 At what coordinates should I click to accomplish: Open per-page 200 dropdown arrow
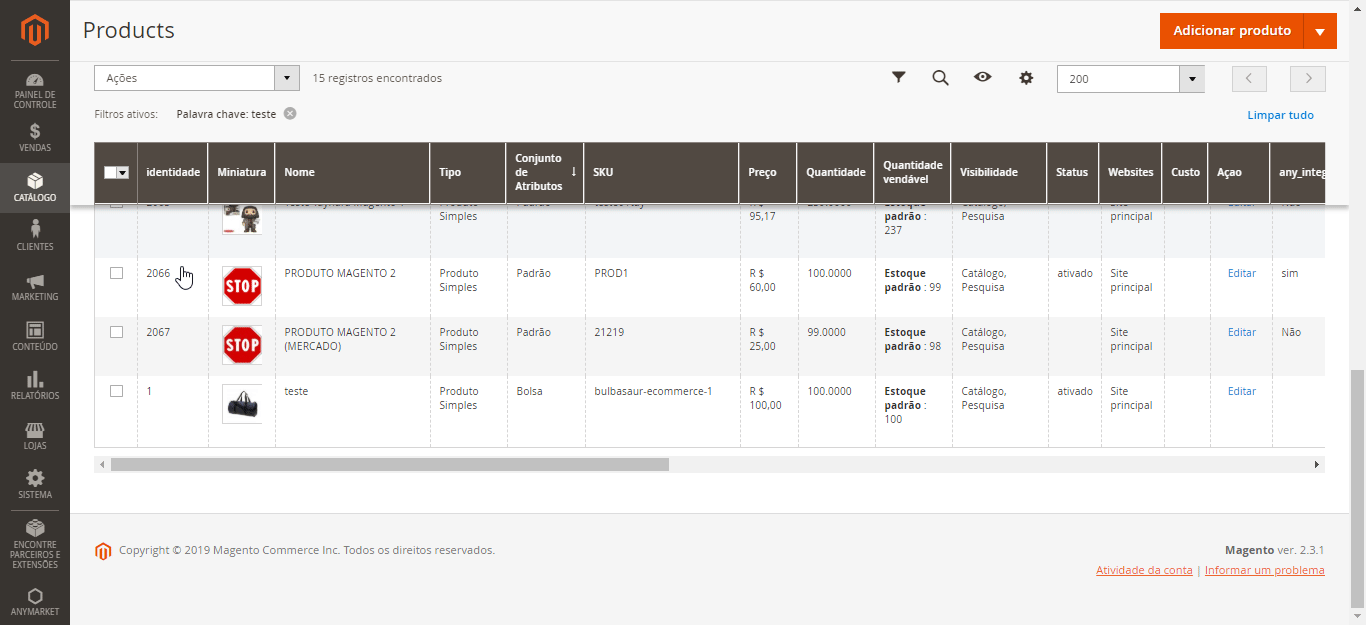point(1191,79)
